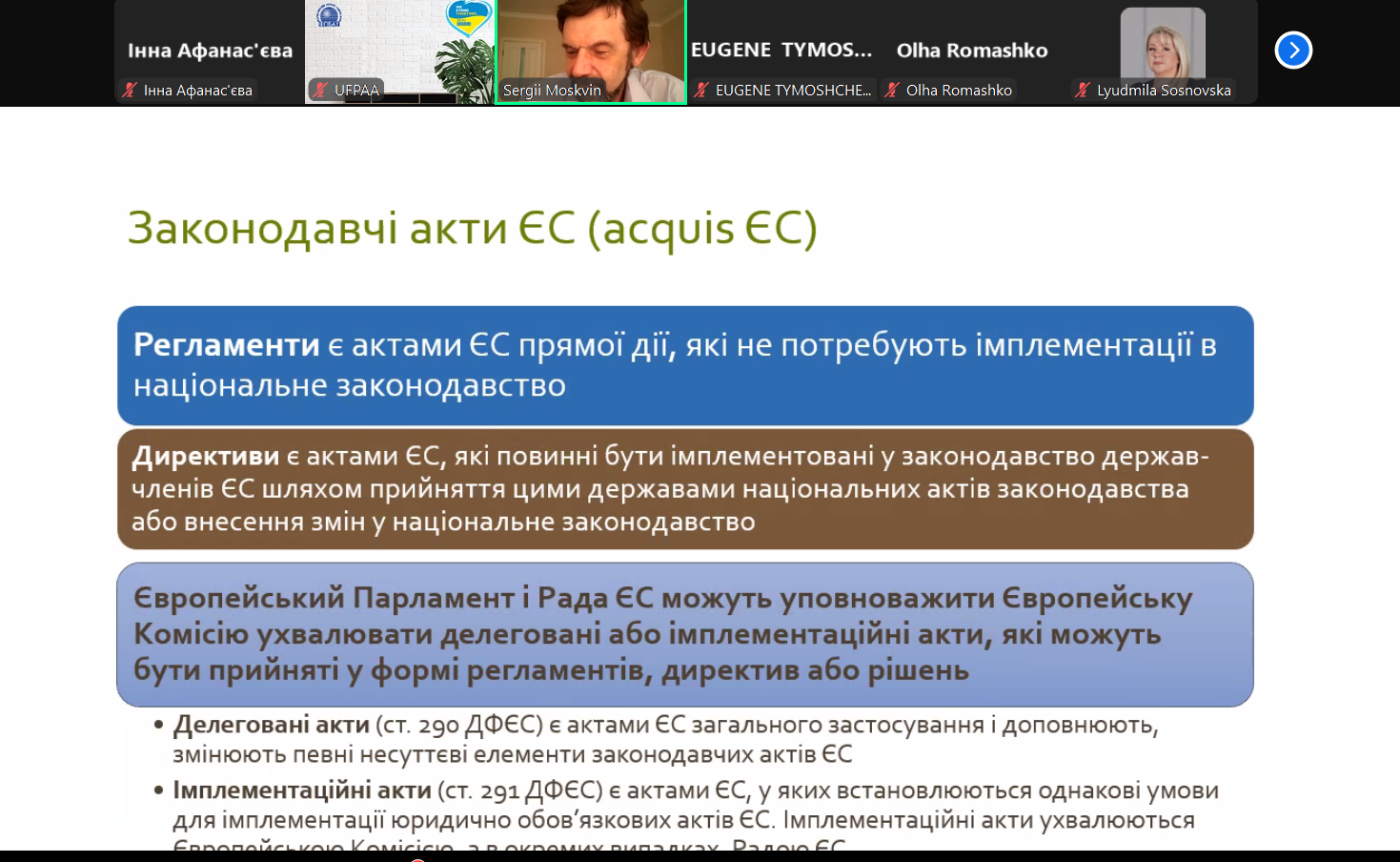Select the Olha Romashko participant tile name
This screenshot has height=862, width=1400.
tap(972, 51)
